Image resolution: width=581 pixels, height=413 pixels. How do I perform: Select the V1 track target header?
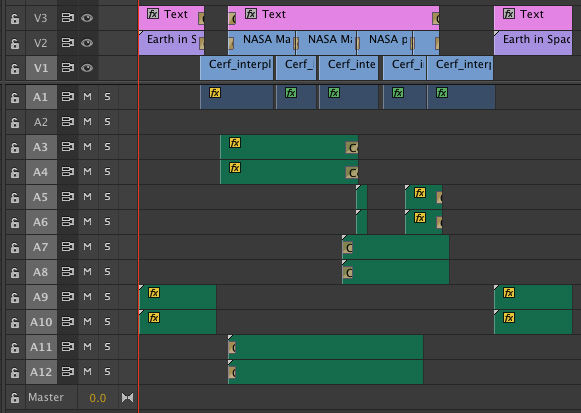pos(41,68)
